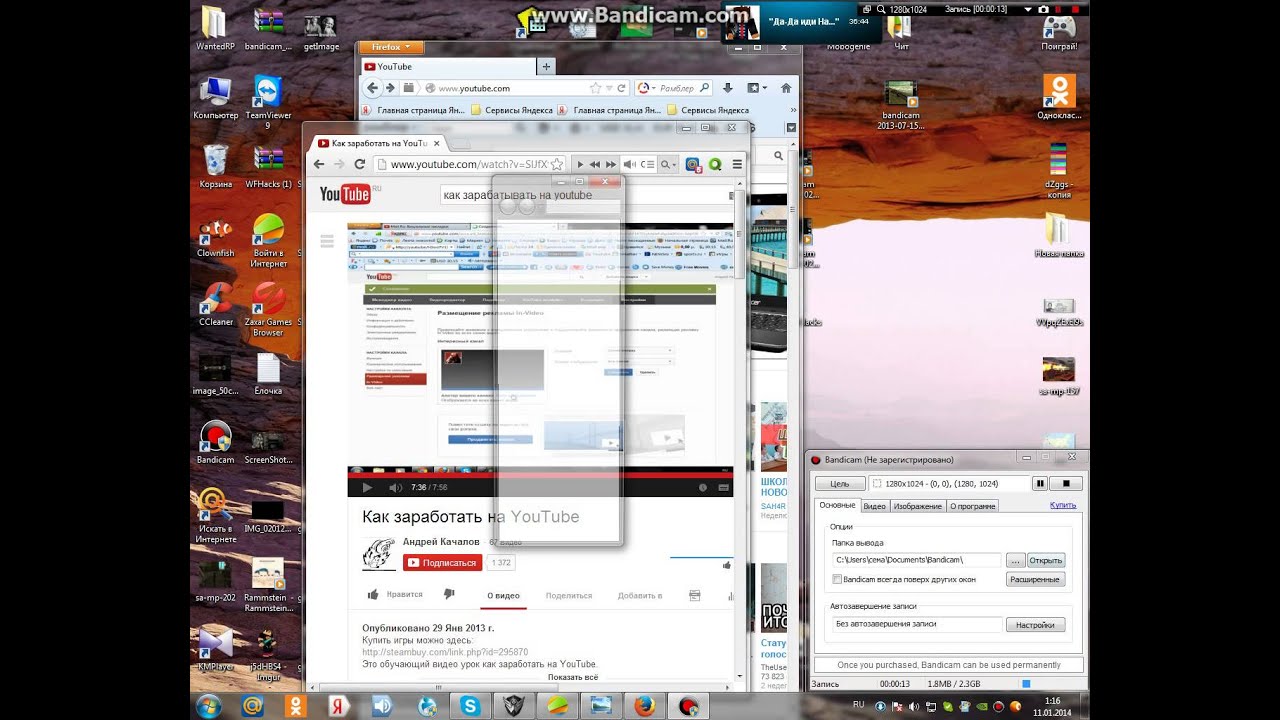Click the Chrome address bar with youtube.com/watch
The image size is (1280, 720).
pyautogui.click(x=469, y=164)
